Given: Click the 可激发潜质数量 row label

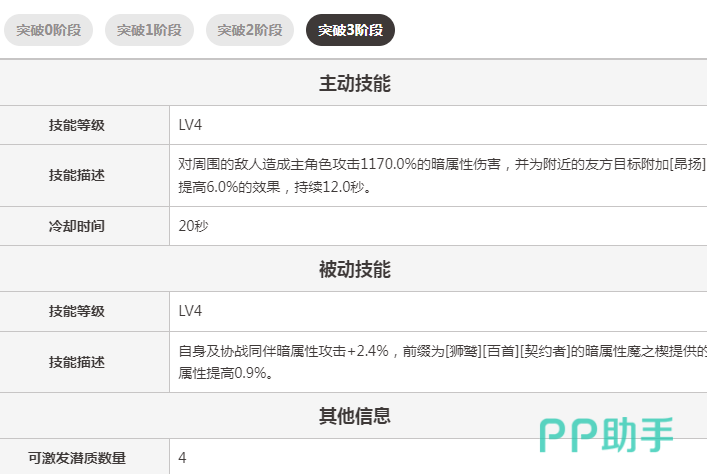Looking at the screenshot, I should [x=77, y=458].
